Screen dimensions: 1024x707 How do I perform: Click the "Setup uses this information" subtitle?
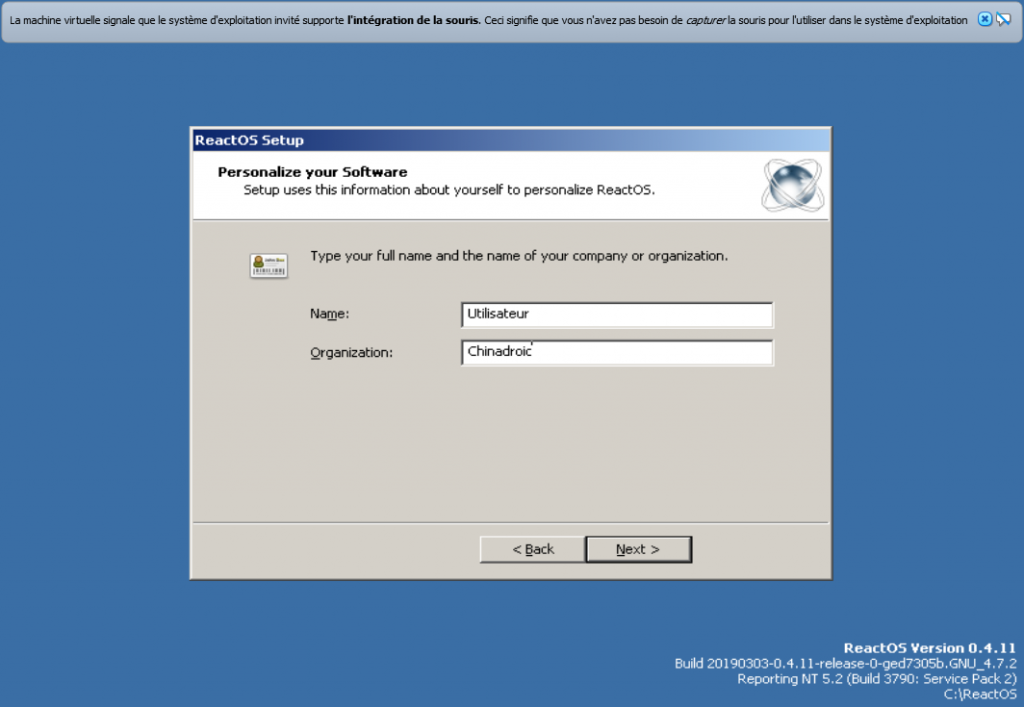tap(449, 189)
